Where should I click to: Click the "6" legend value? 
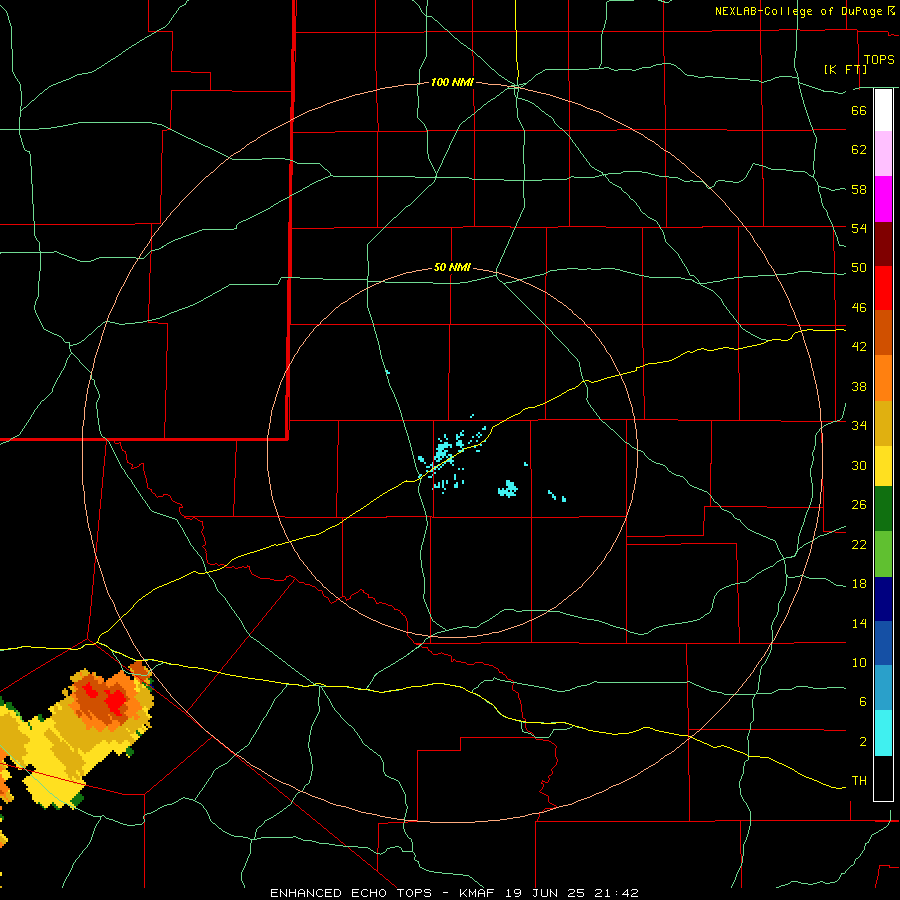click(x=862, y=702)
